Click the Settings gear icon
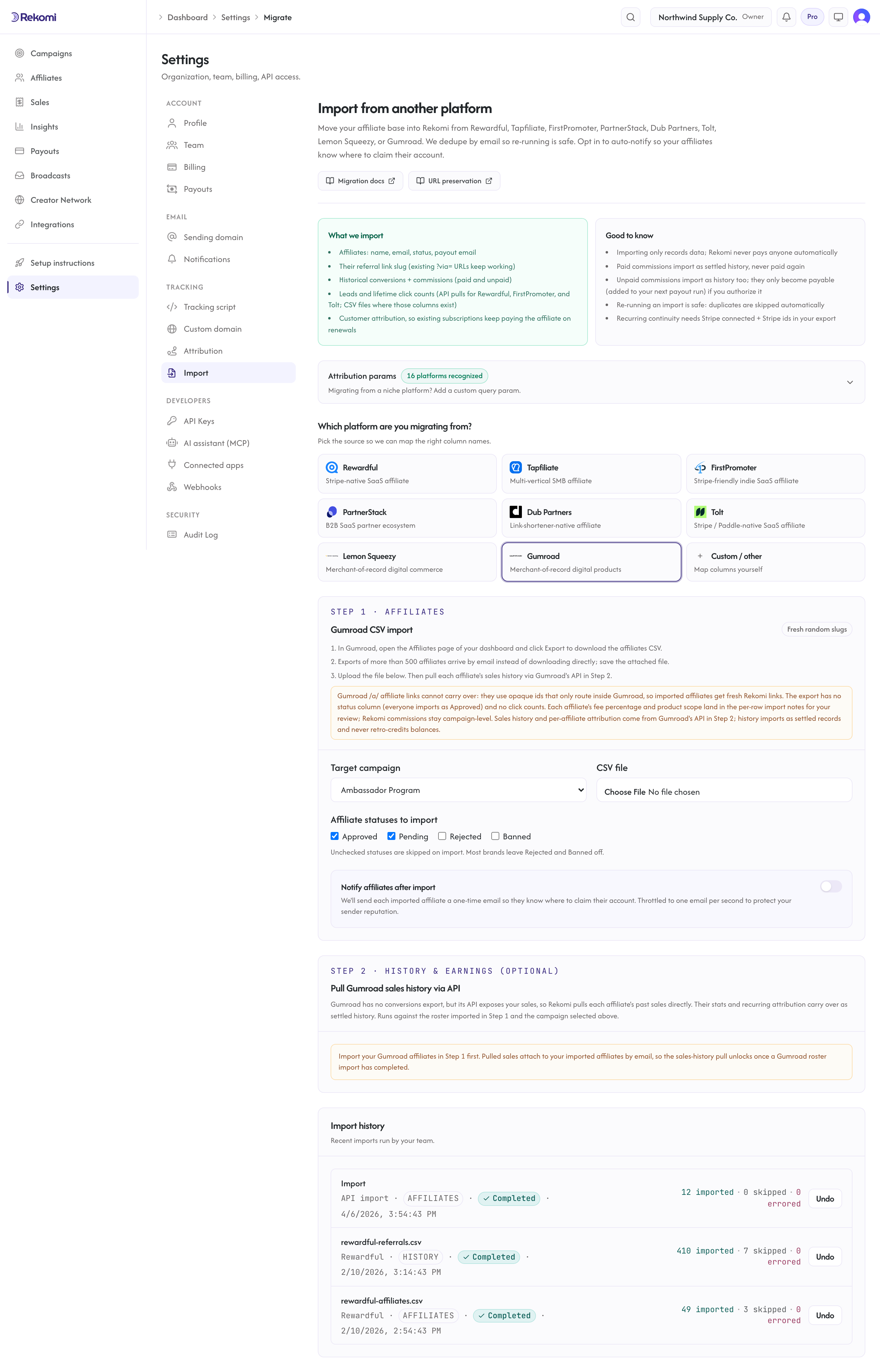Viewport: 880px width, 1372px height. pos(20,287)
